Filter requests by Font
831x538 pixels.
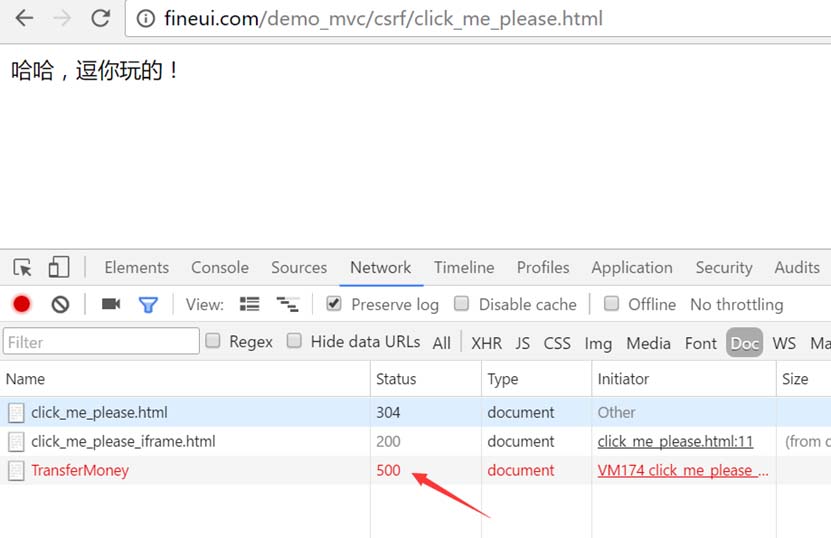coord(701,343)
